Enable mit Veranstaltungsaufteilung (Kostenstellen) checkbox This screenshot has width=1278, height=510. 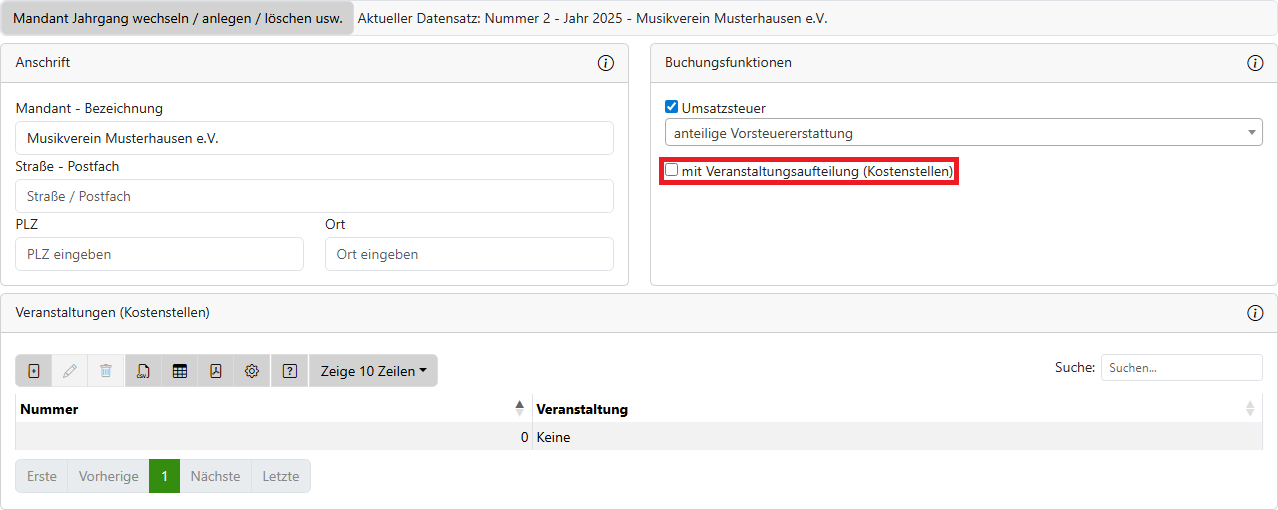pos(672,171)
